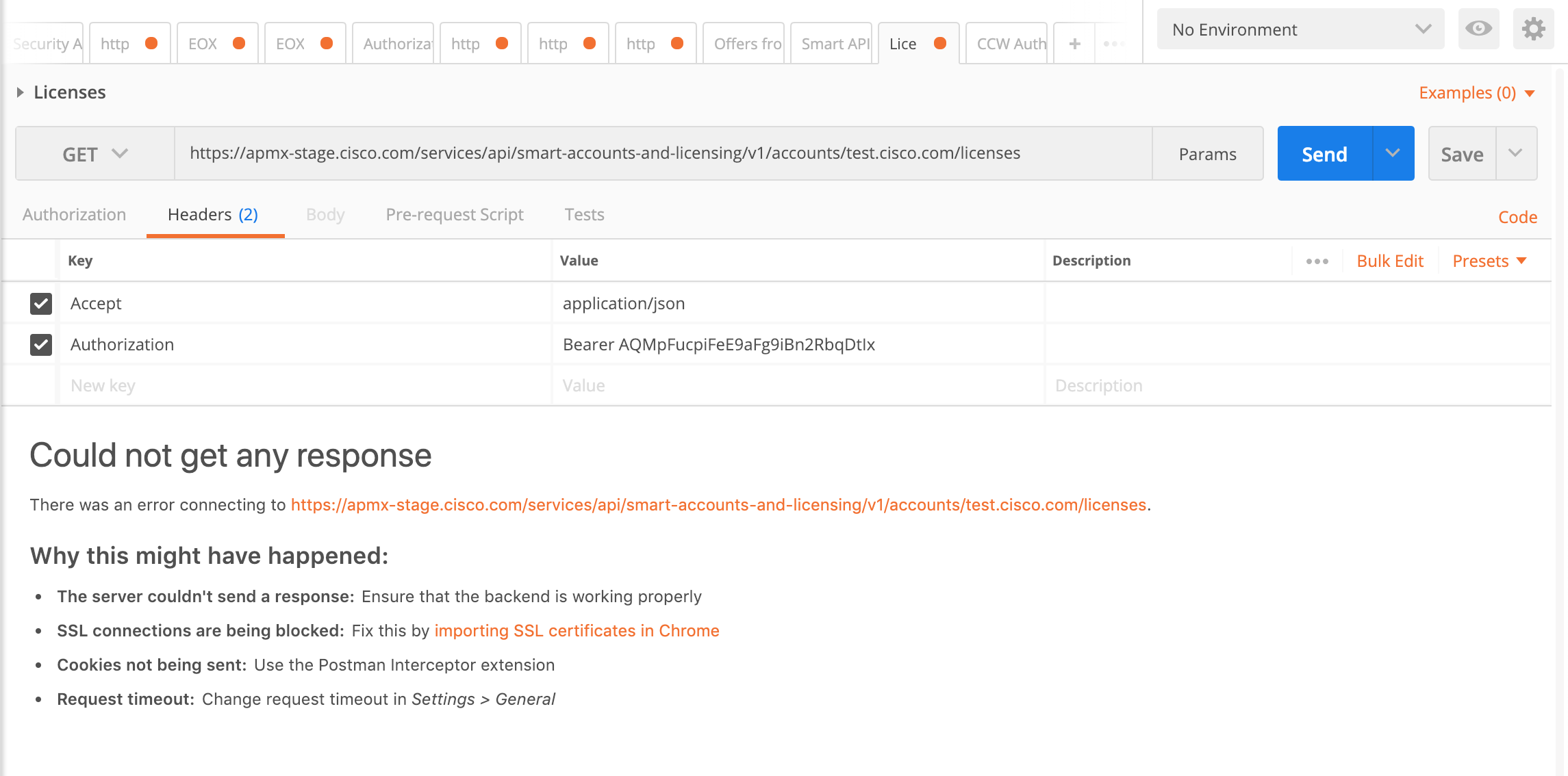Click the Bulk Edit link
The image size is (1568, 776).
[1390, 261]
